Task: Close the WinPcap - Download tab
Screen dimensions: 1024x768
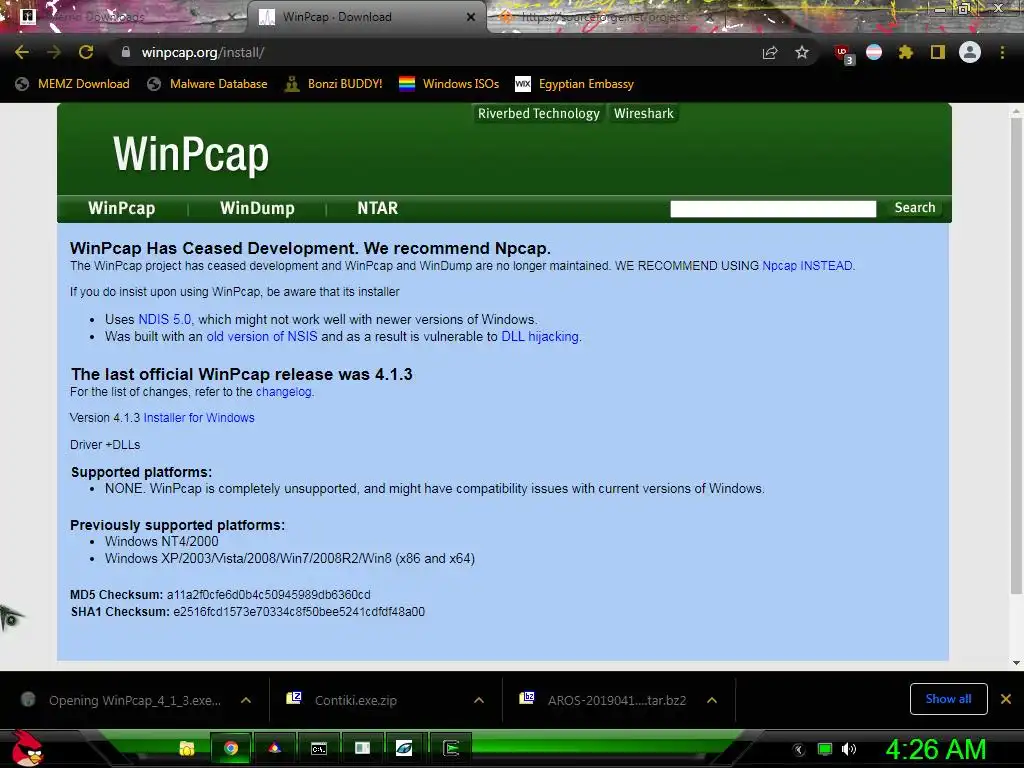Action: 471,17
